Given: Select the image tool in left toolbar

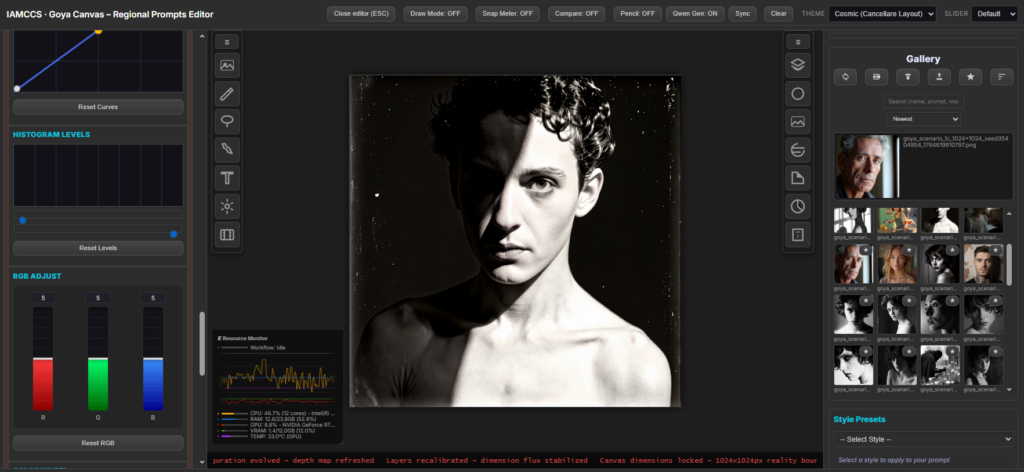Looking at the screenshot, I should coord(227,65).
